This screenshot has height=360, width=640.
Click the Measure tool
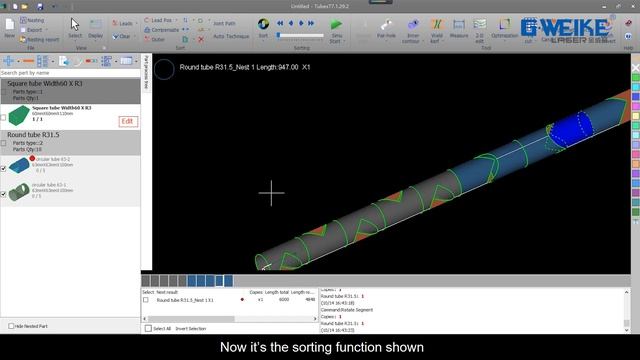click(459, 29)
